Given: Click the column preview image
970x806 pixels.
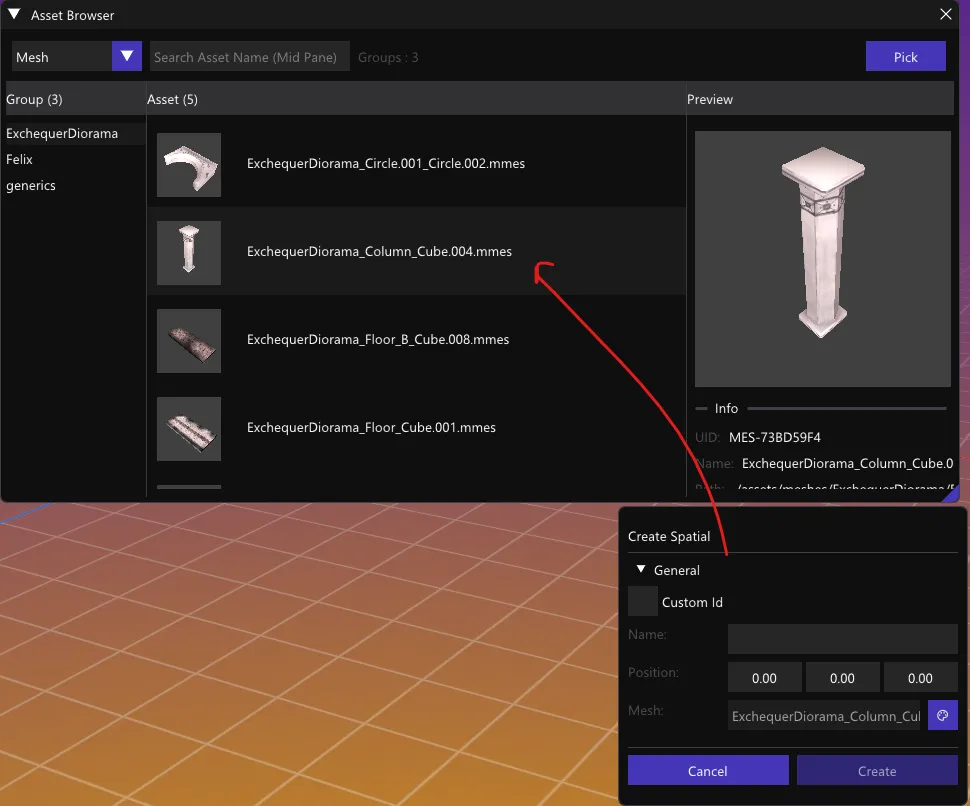Looking at the screenshot, I should (x=822, y=259).
